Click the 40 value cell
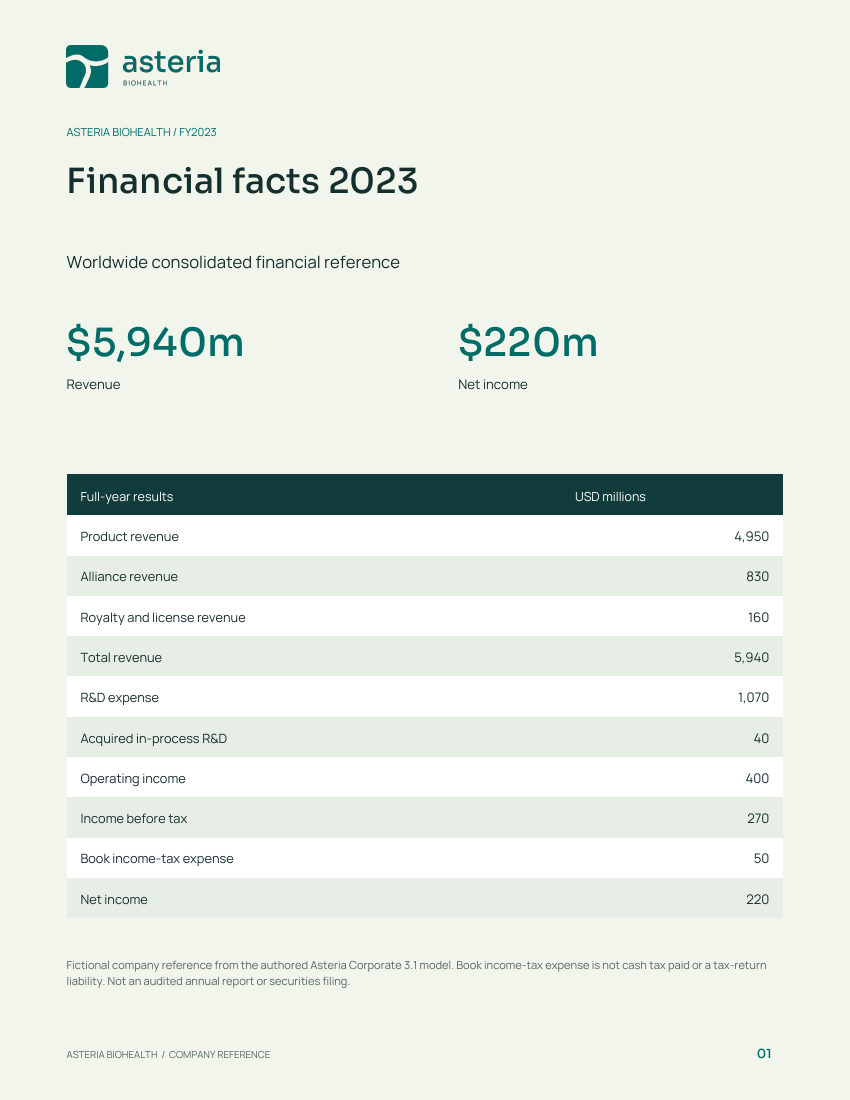The height and width of the screenshot is (1100, 850). [x=761, y=738]
